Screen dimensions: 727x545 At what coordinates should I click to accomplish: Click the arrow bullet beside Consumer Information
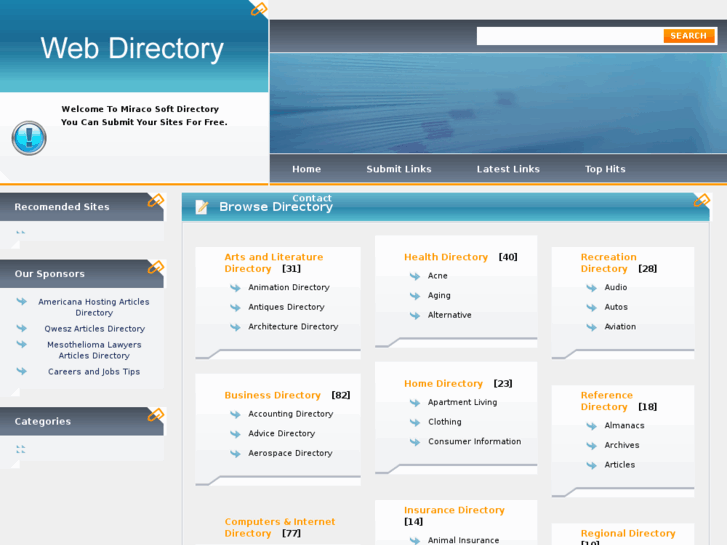click(415, 442)
